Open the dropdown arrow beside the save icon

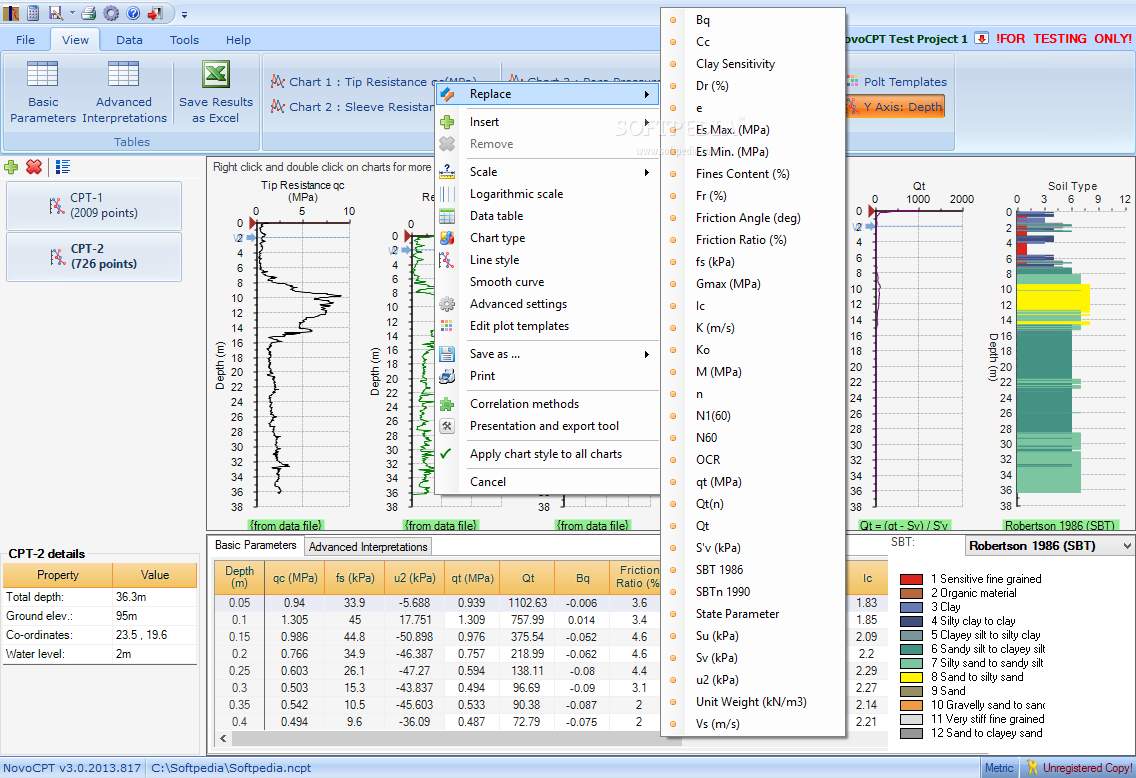(x=72, y=13)
